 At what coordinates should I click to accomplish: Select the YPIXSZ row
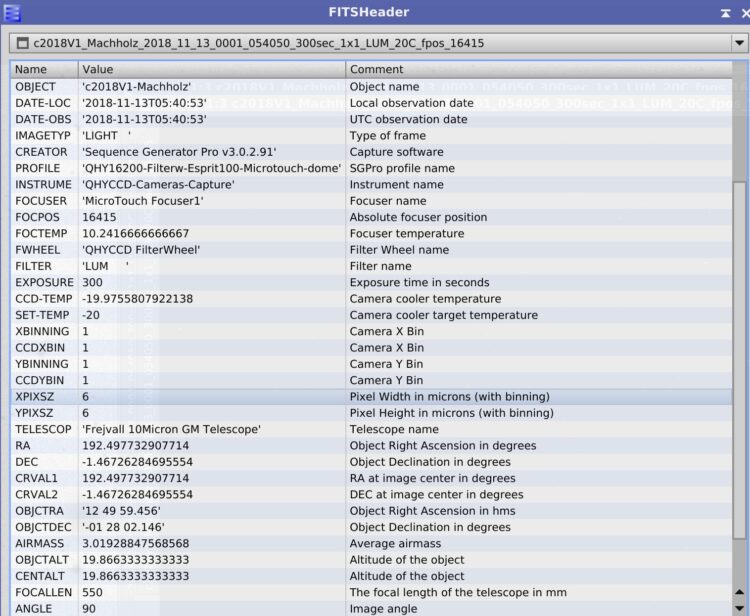pos(371,413)
